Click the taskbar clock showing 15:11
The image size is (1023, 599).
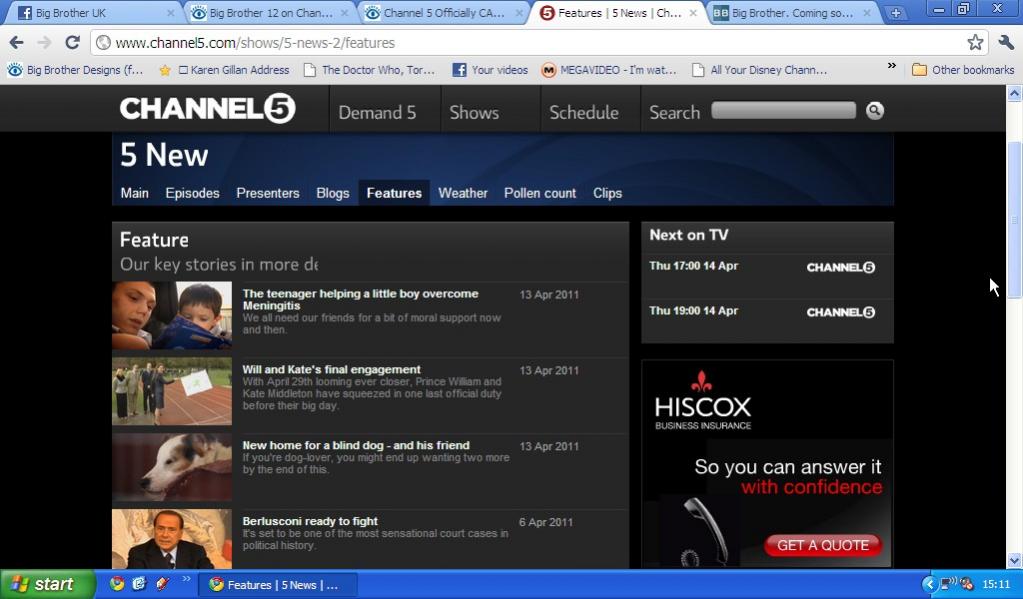pyautogui.click(x=996, y=584)
